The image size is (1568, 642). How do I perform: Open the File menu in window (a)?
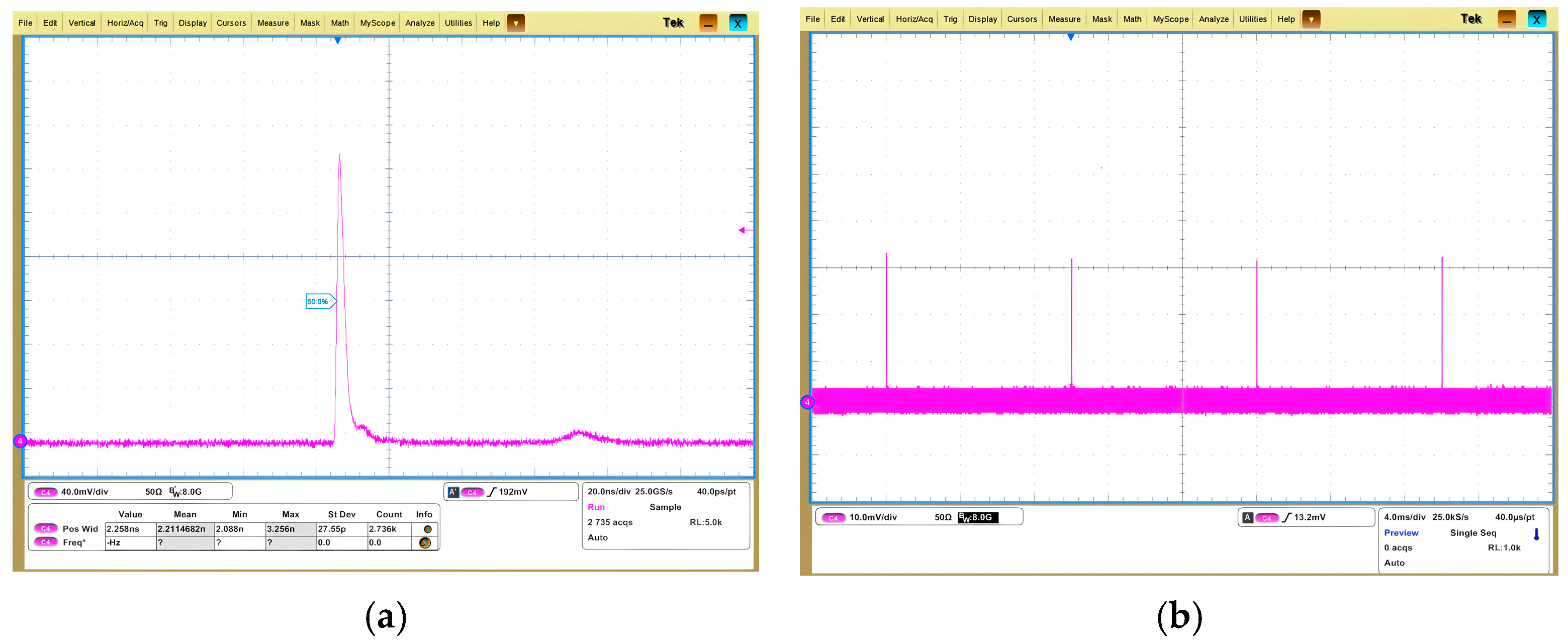pyautogui.click(x=25, y=23)
